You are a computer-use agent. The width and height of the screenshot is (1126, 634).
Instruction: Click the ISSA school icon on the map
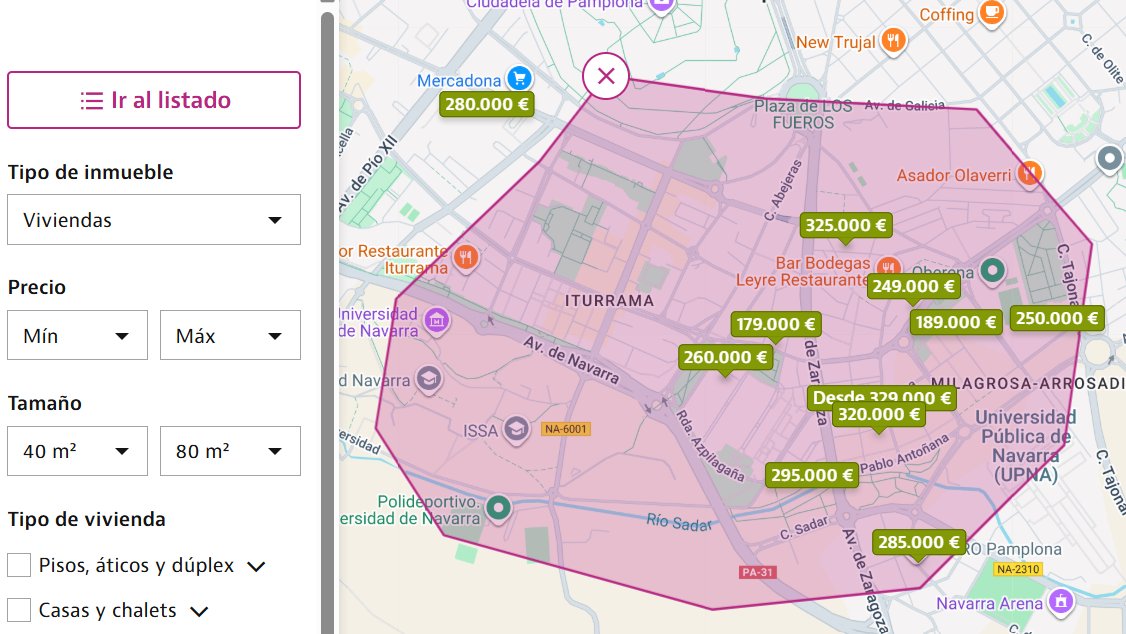point(515,430)
